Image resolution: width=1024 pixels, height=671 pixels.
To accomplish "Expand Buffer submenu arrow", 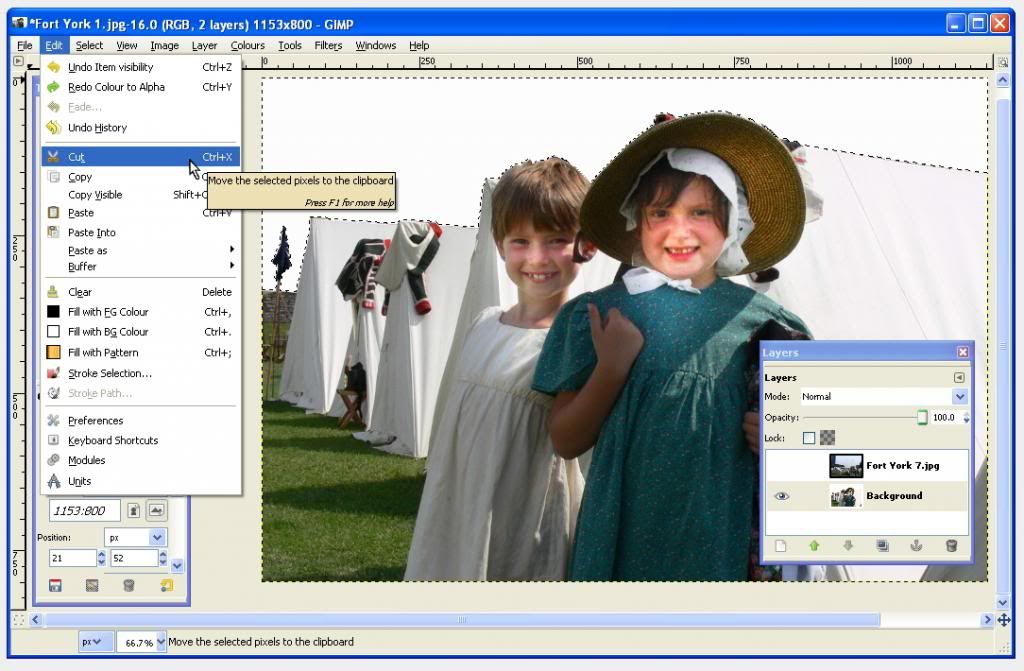I will coord(232,266).
